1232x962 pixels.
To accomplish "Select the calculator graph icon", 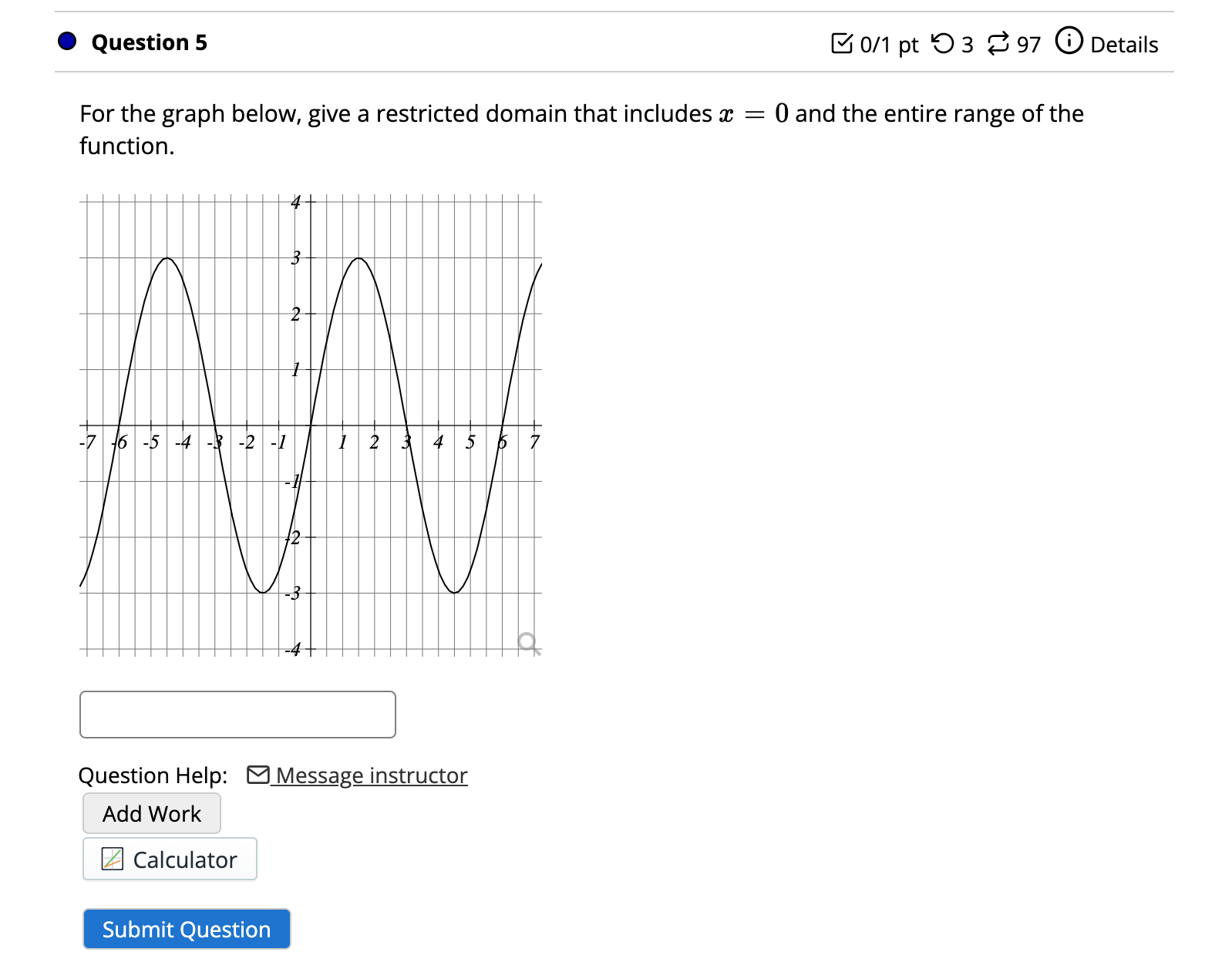I will [x=111, y=858].
